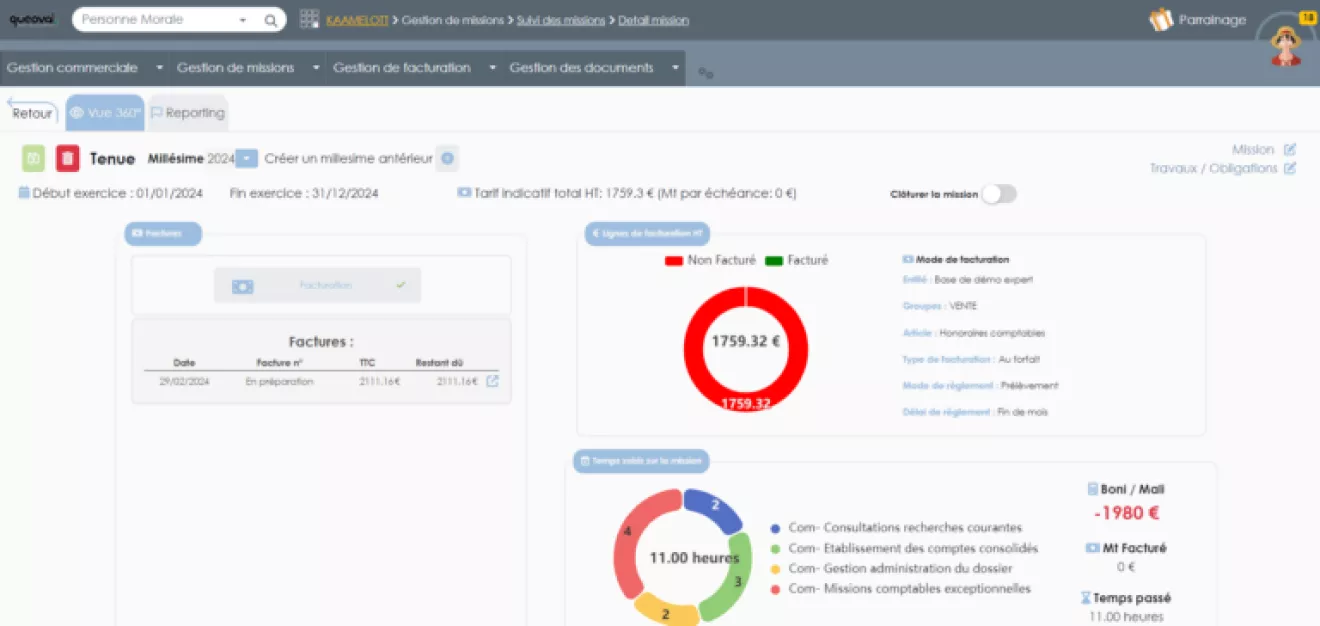Toggle the Non Facturé legend entry
1320x626 pixels.
click(x=710, y=260)
